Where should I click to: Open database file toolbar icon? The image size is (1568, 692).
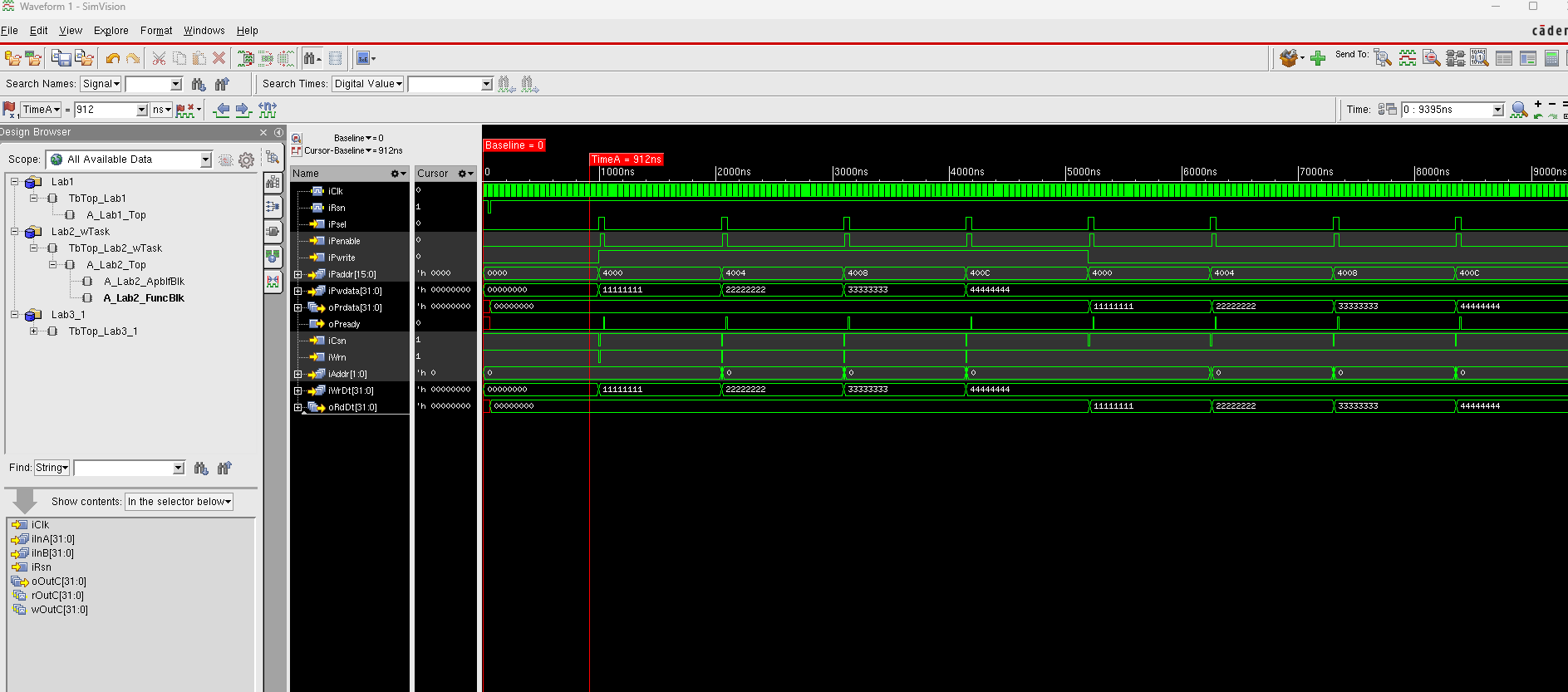point(12,58)
